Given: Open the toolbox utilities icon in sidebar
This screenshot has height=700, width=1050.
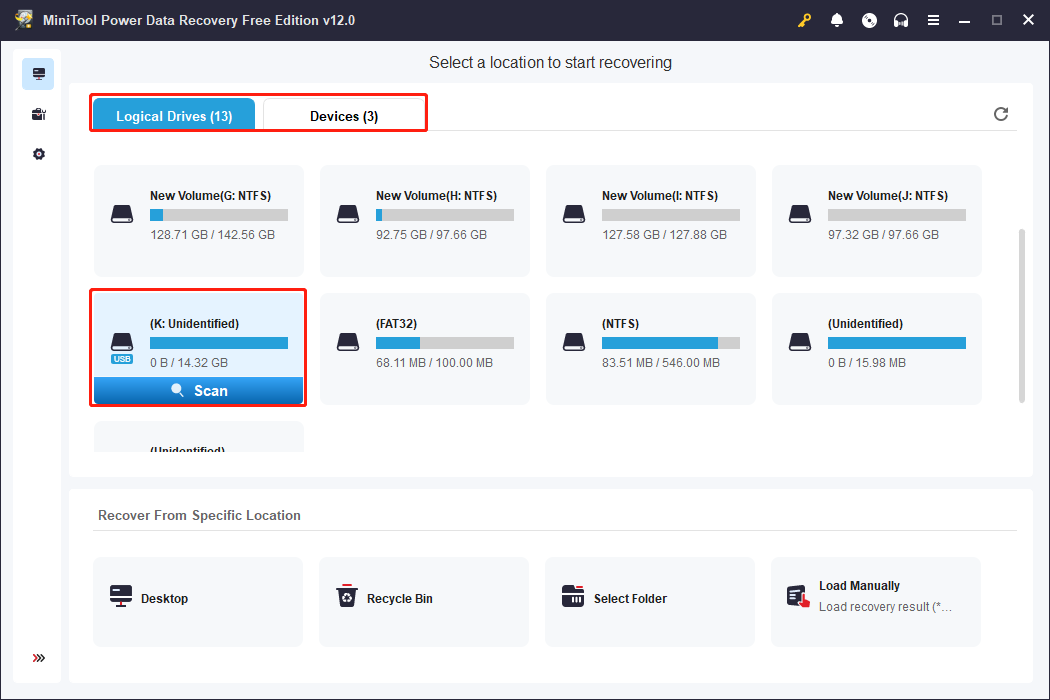Looking at the screenshot, I should pyautogui.click(x=38, y=114).
